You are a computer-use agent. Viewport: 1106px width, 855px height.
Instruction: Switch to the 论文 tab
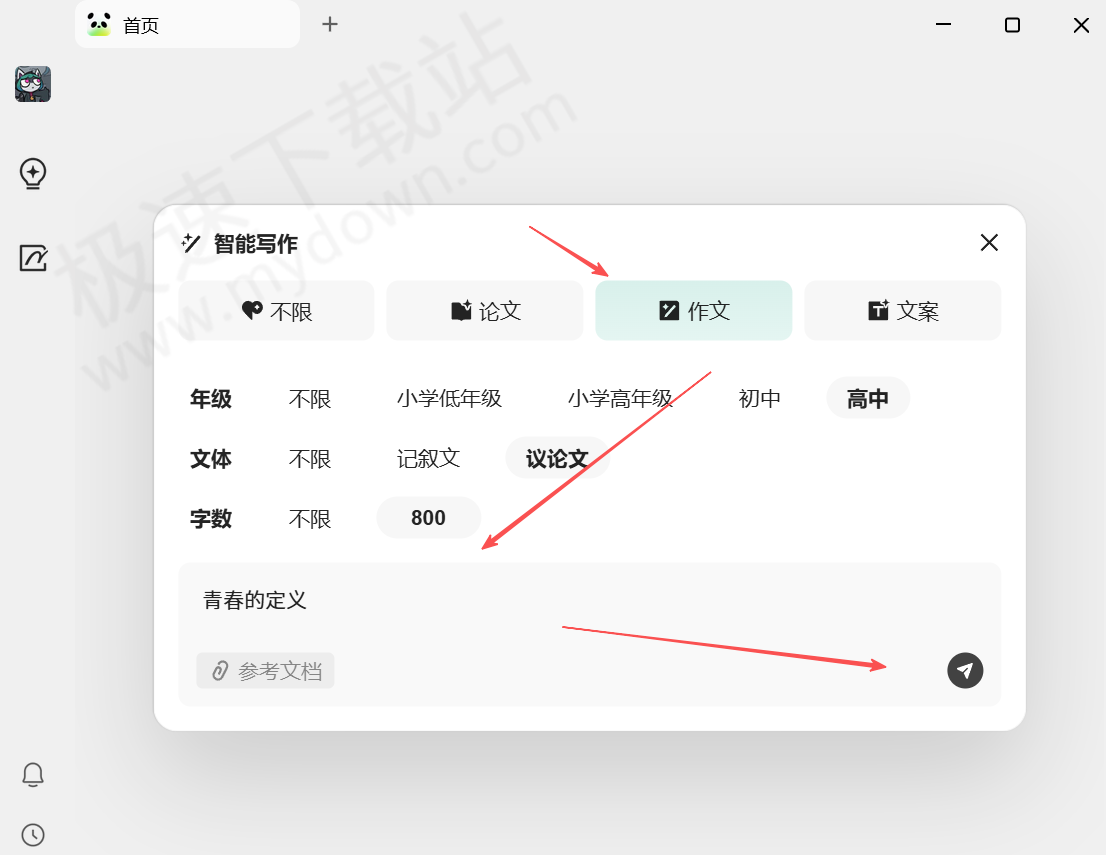click(x=485, y=311)
